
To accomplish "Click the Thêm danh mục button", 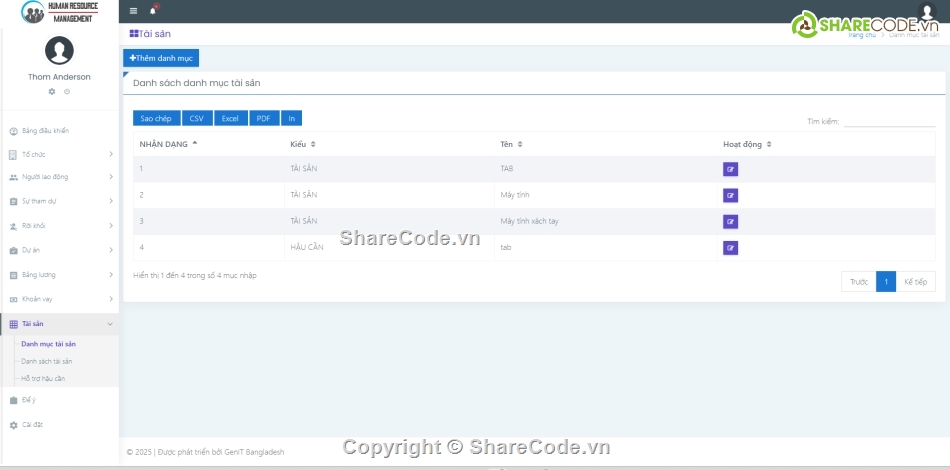I will tap(161, 58).
